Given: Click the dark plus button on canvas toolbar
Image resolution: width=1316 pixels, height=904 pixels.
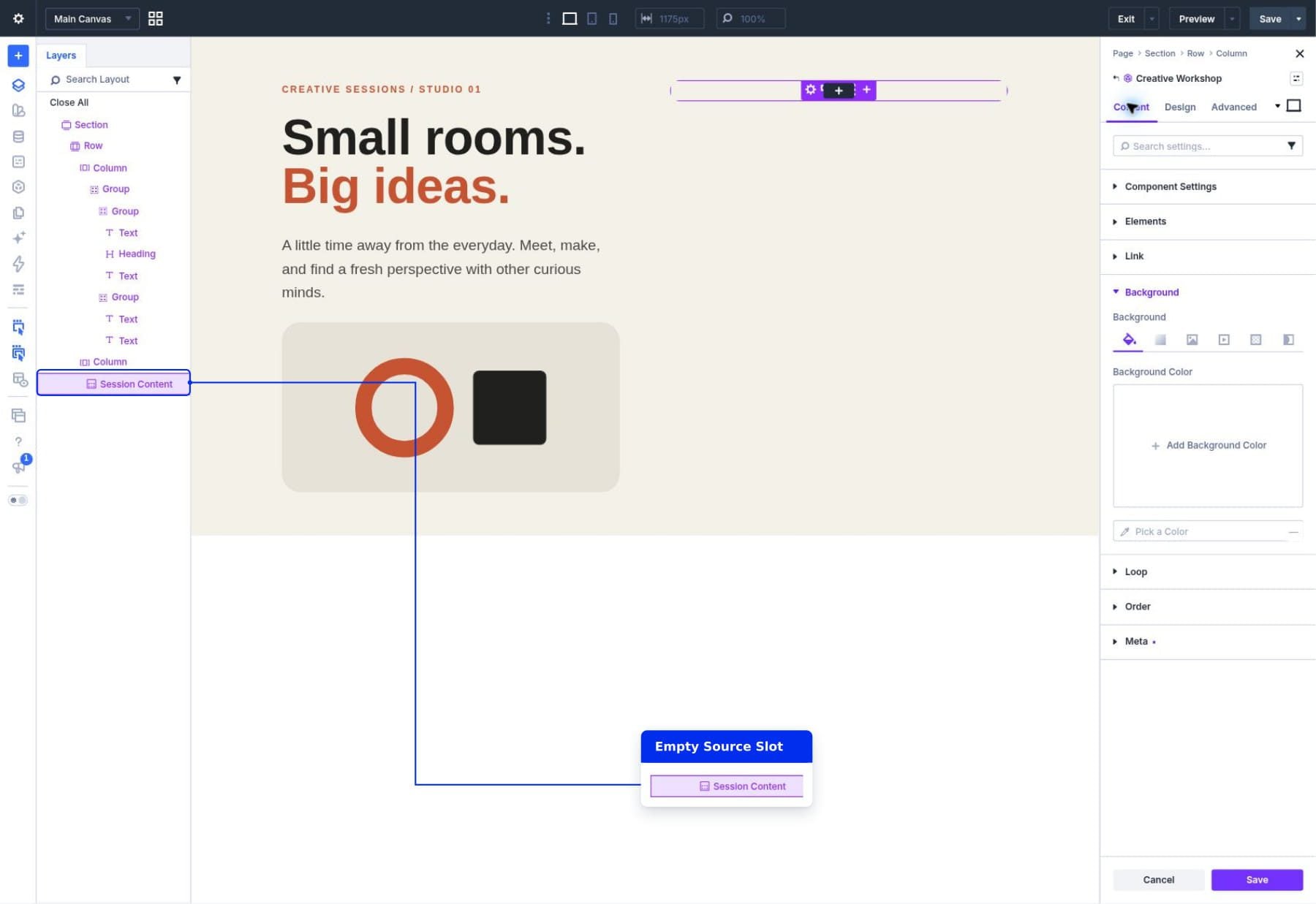Looking at the screenshot, I should pos(839,91).
